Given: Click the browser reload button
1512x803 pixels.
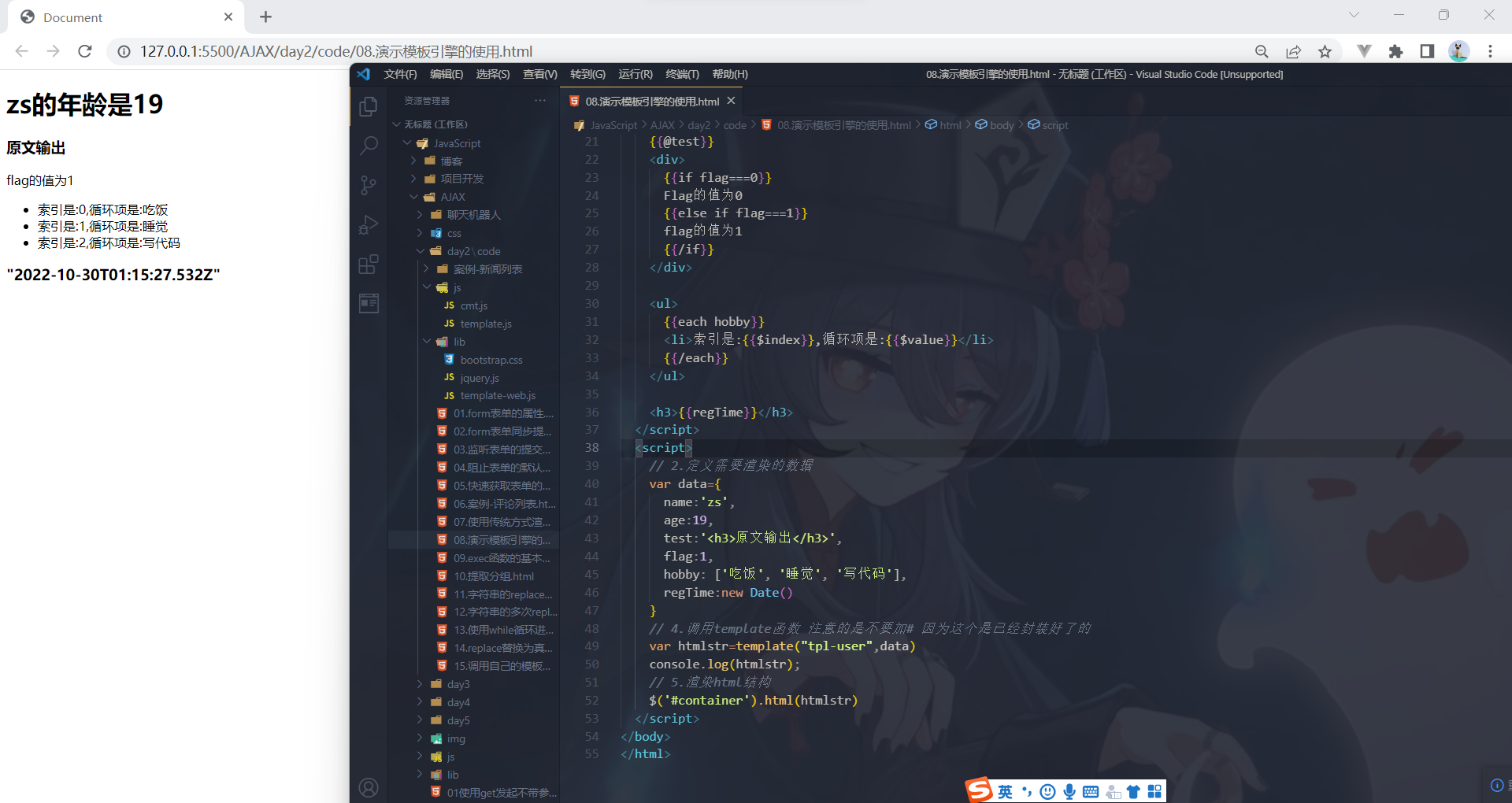Looking at the screenshot, I should (x=85, y=51).
